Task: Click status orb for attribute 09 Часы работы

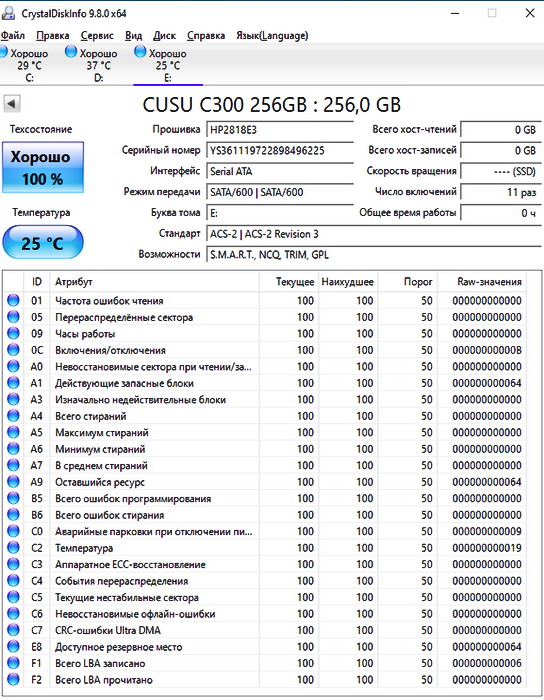Action: [x=13, y=333]
